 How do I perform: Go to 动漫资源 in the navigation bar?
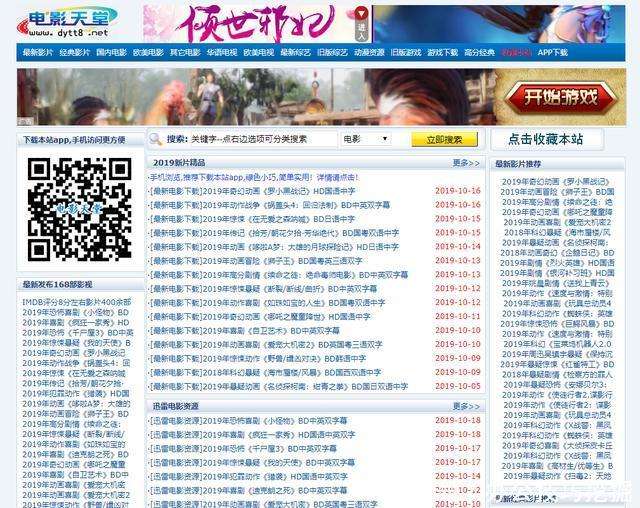[369, 53]
